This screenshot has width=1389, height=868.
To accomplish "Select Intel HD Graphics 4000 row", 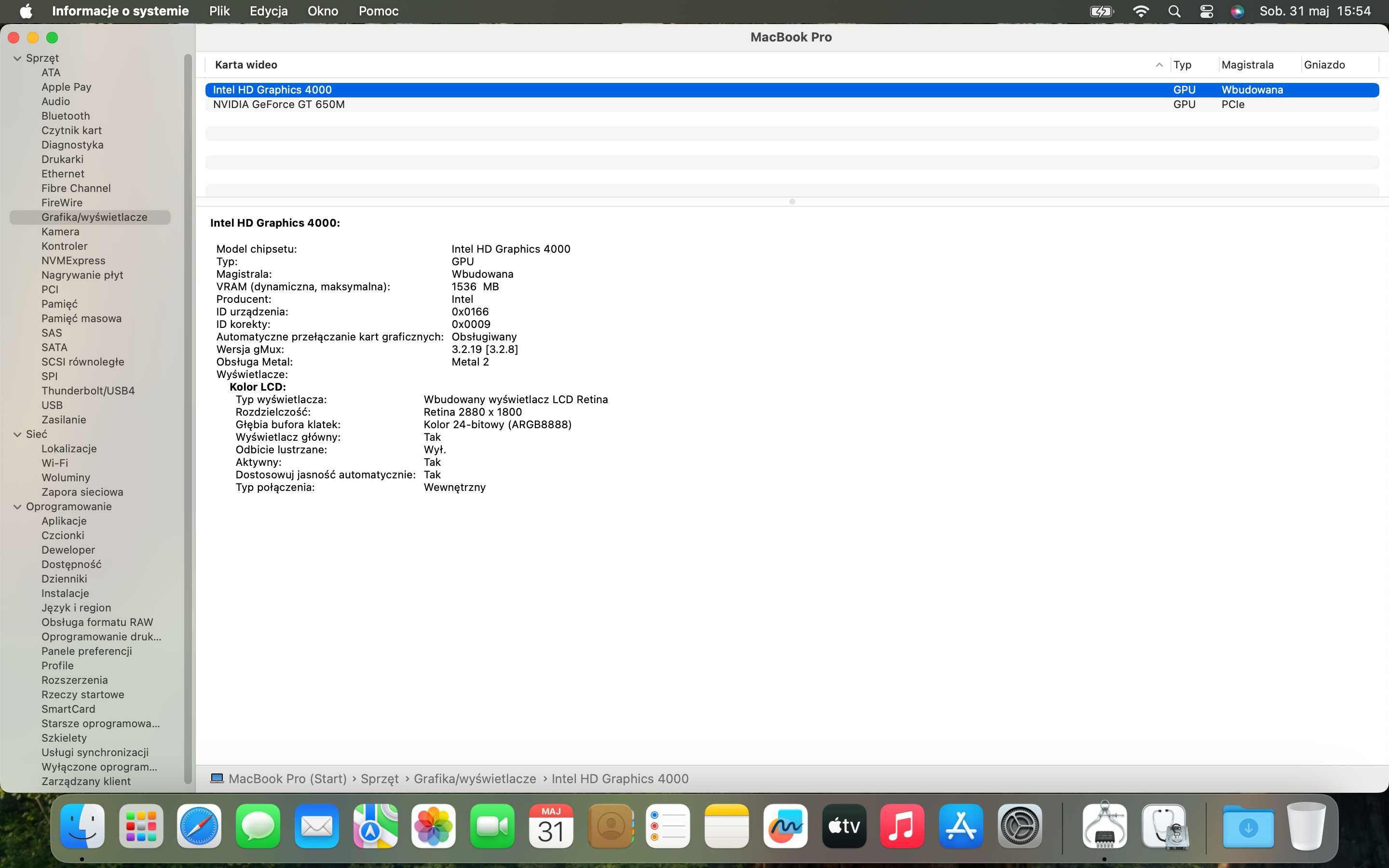I will click(792, 90).
